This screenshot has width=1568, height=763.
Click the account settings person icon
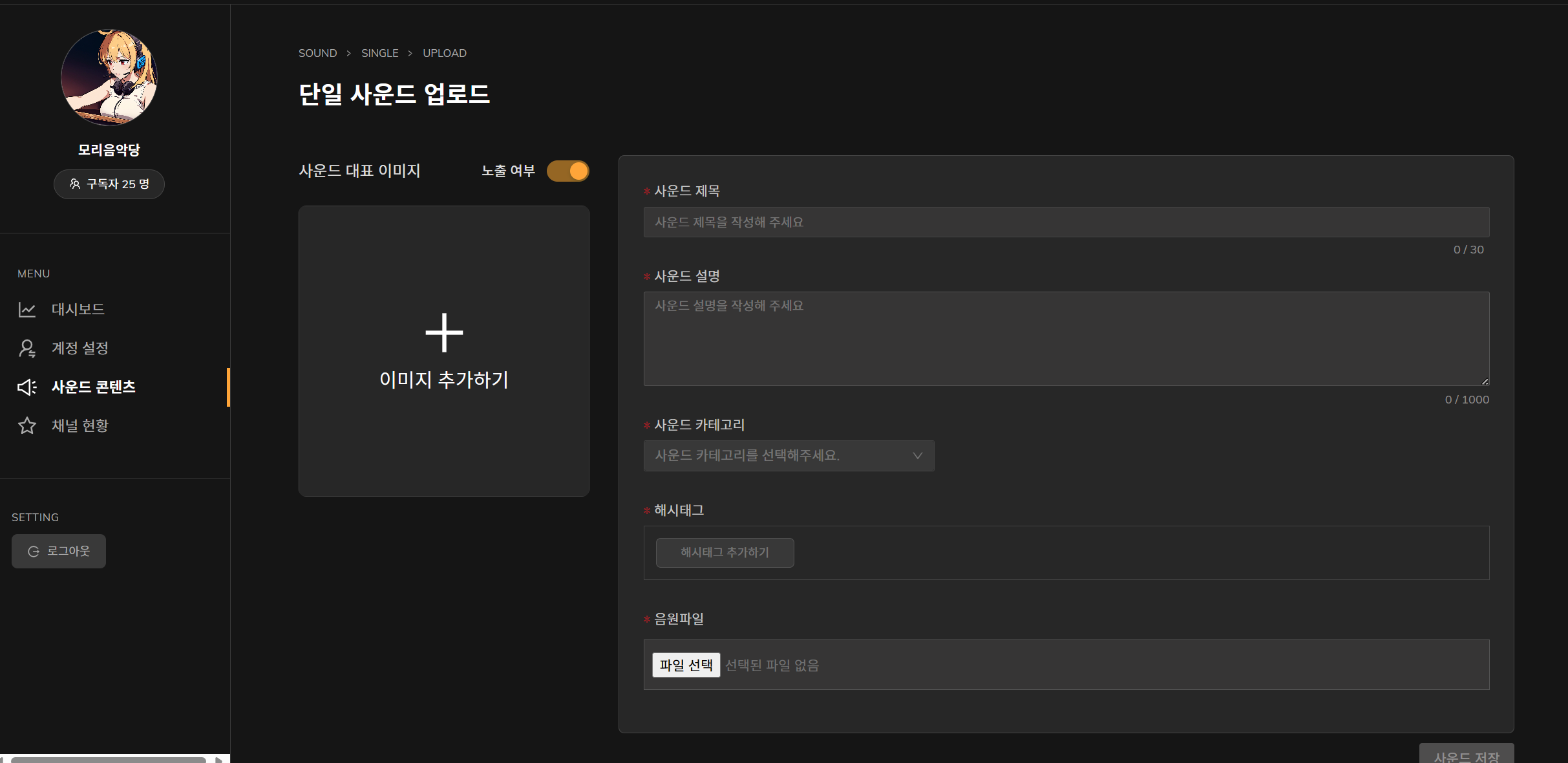[x=26, y=349]
